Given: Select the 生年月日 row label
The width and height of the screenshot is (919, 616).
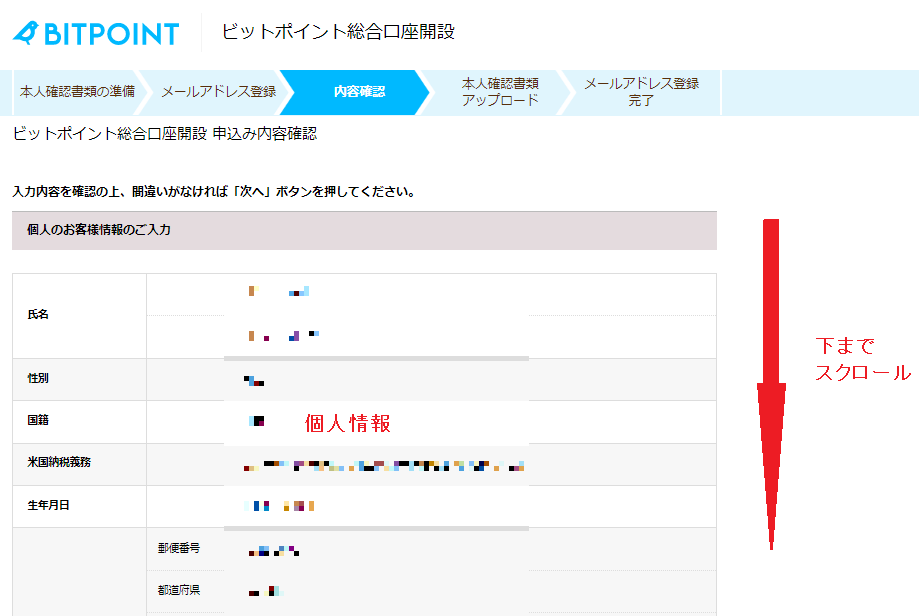Looking at the screenshot, I should click(46, 505).
